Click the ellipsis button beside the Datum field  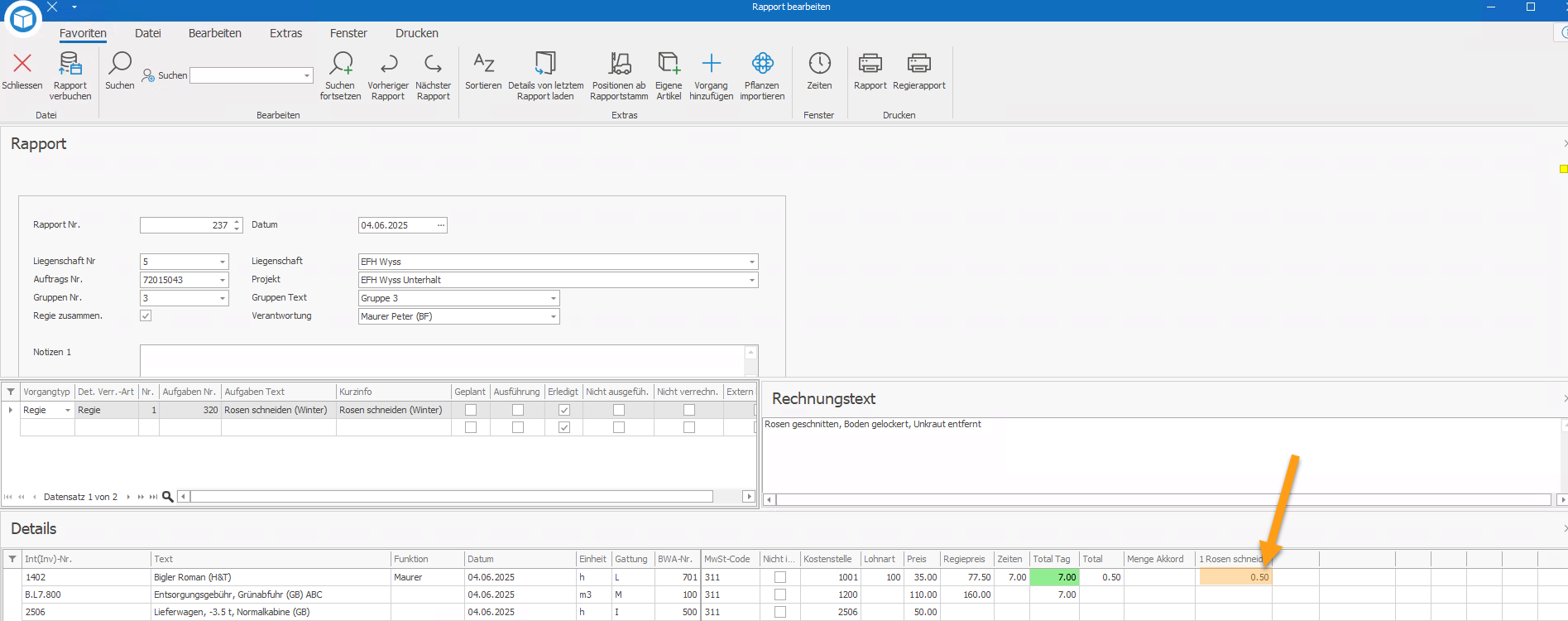click(x=441, y=225)
